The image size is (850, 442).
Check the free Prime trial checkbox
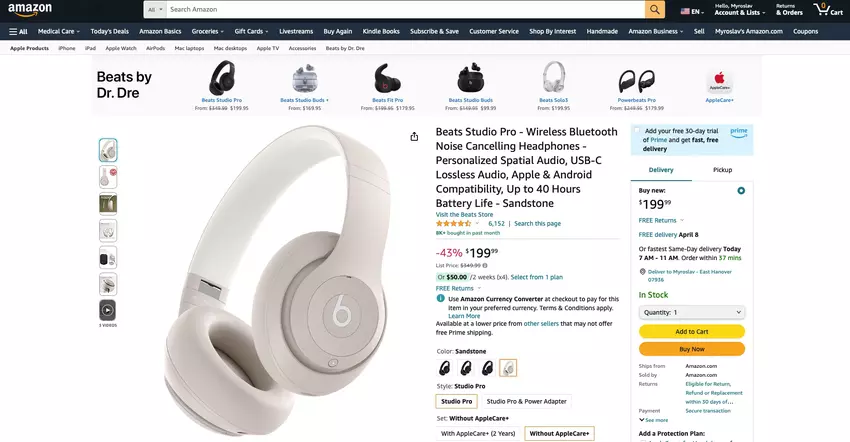(637, 131)
